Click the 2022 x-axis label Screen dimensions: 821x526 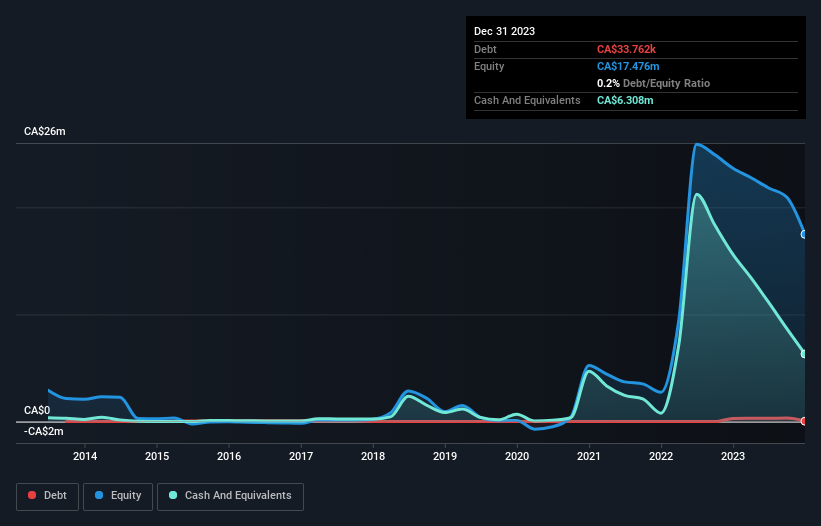(x=661, y=456)
